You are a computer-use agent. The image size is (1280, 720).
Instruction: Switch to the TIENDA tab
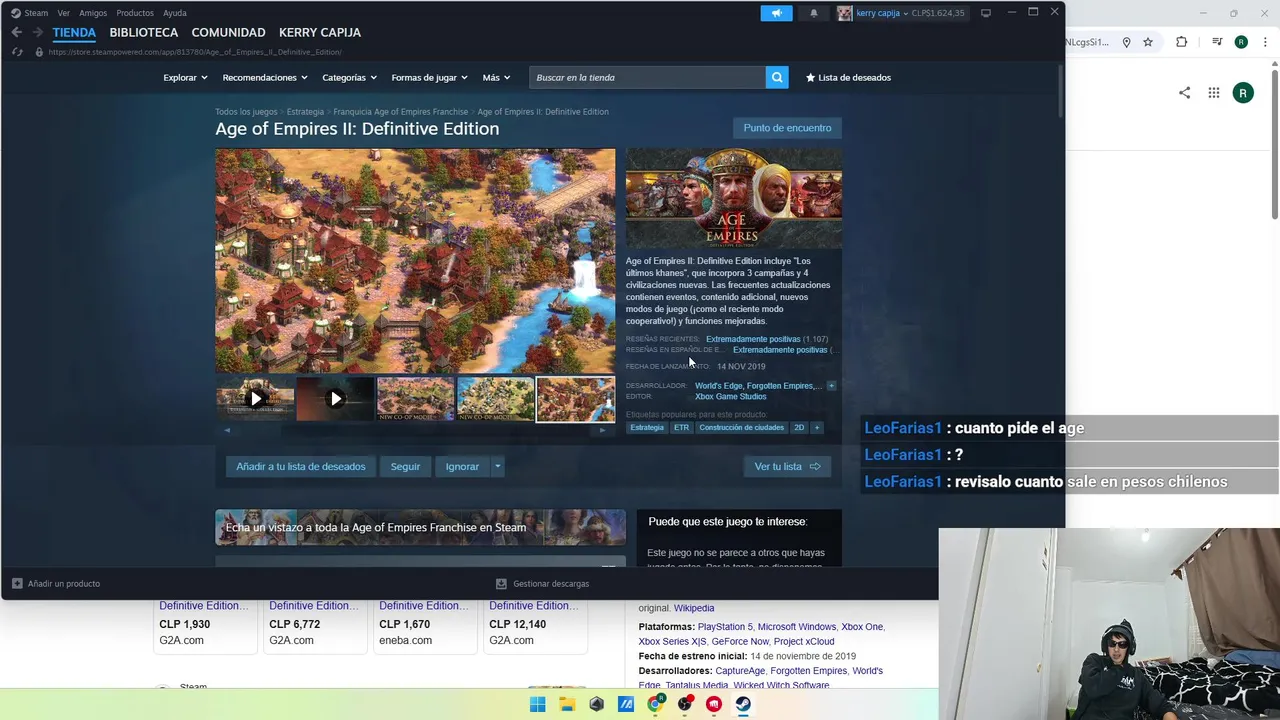pos(74,32)
